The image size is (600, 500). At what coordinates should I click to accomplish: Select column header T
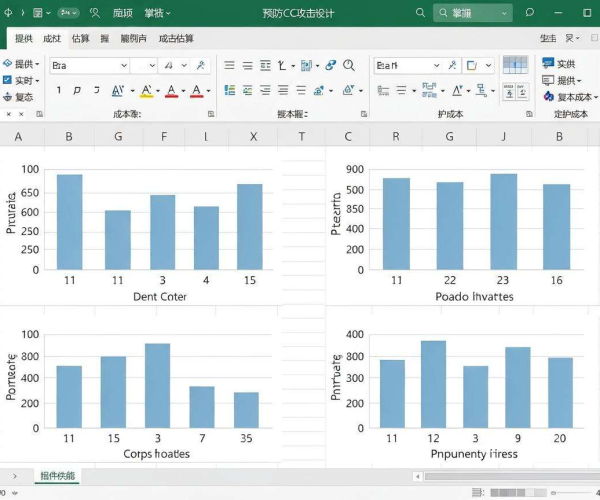(302, 137)
